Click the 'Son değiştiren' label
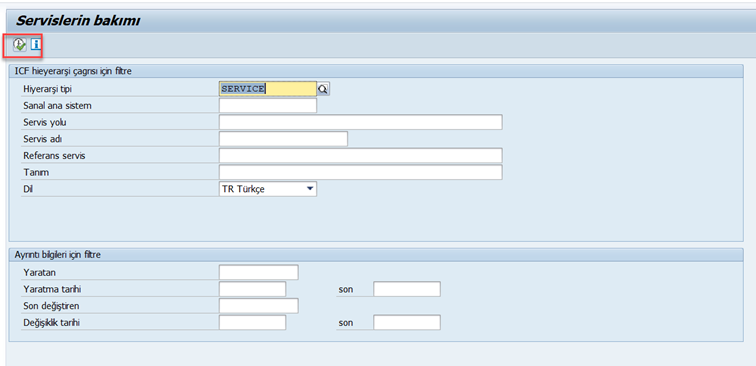Screen dimensions: 756x366 [x=51, y=306]
